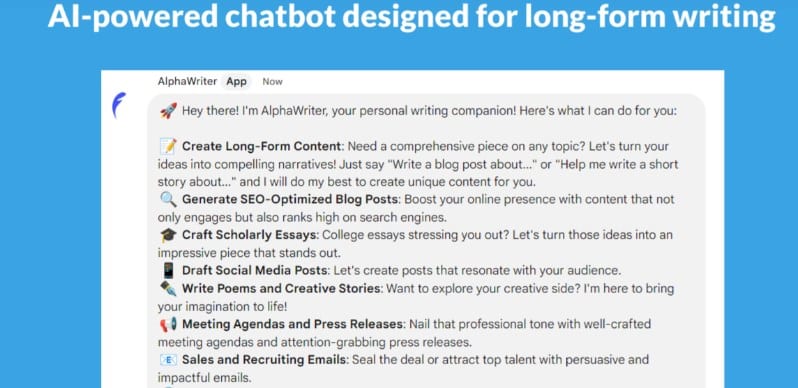798x388 pixels.
Task: Click Meeting Agendas and Press Releases heading
Action: [x=293, y=324]
